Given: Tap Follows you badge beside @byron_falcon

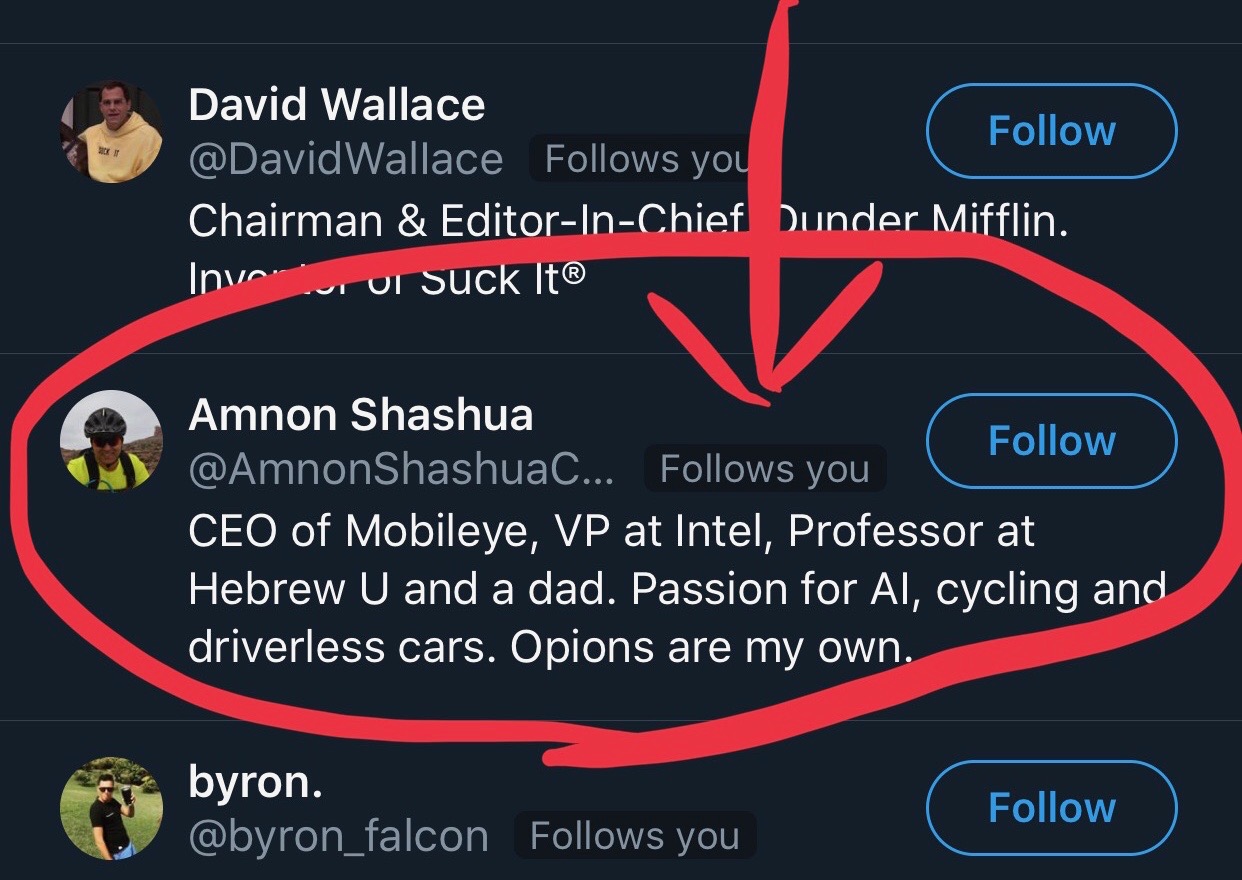Looking at the screenshot, I should (635, 836).
